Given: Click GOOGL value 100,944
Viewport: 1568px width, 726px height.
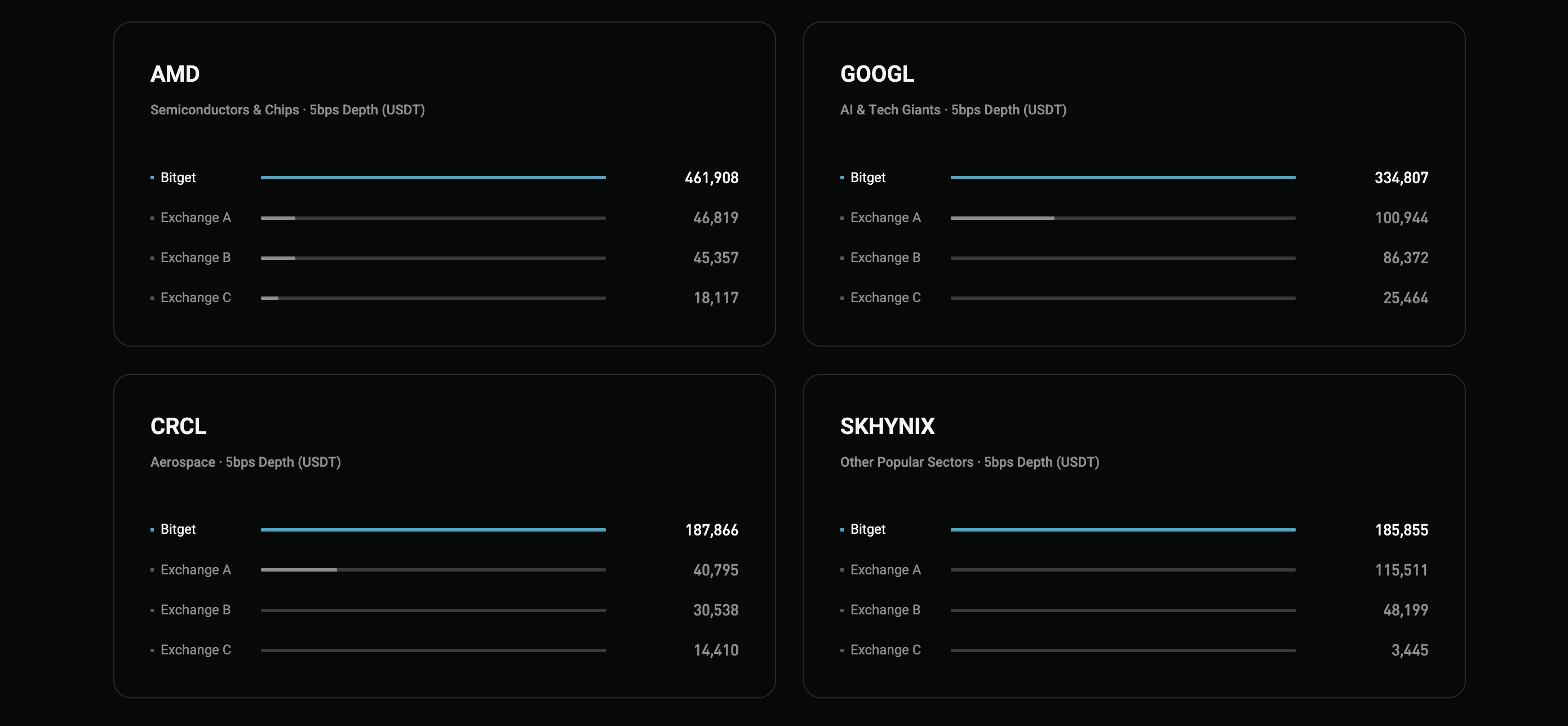Looking at the screenshot, I should pyautogui.click(x=1401, y=218).
